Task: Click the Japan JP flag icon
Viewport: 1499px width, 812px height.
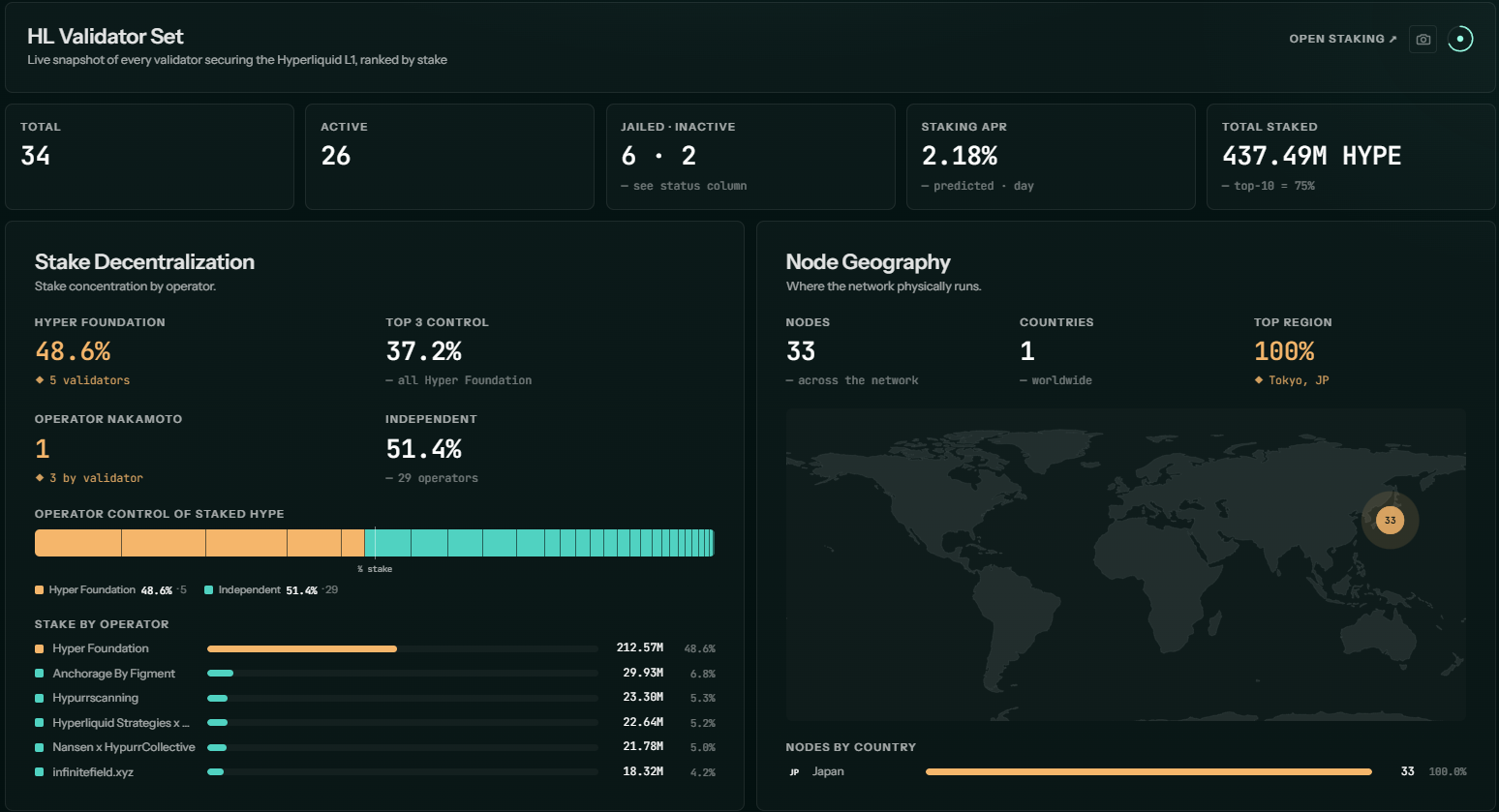Action: [x=794, y=772]
